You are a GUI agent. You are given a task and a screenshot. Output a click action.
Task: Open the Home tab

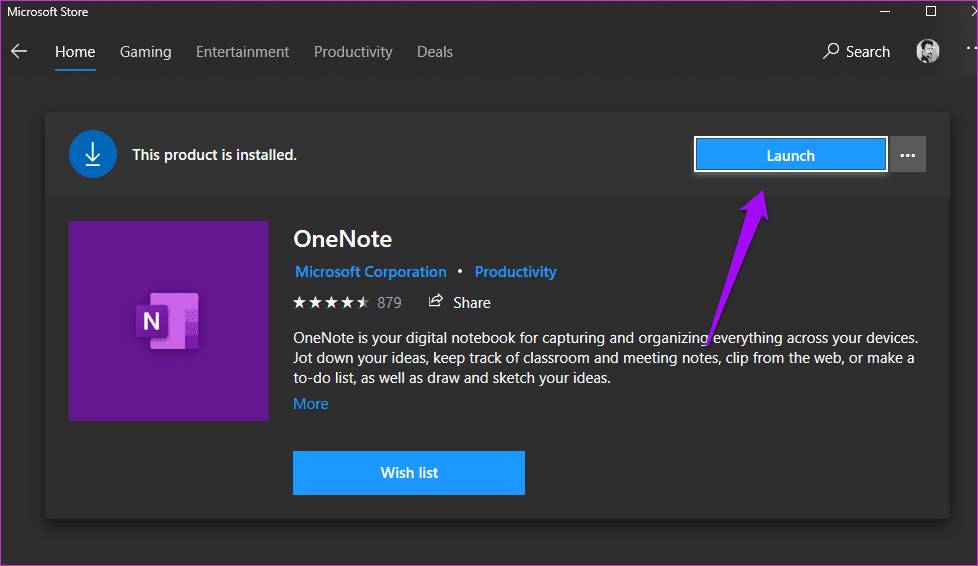pos(75,52)
